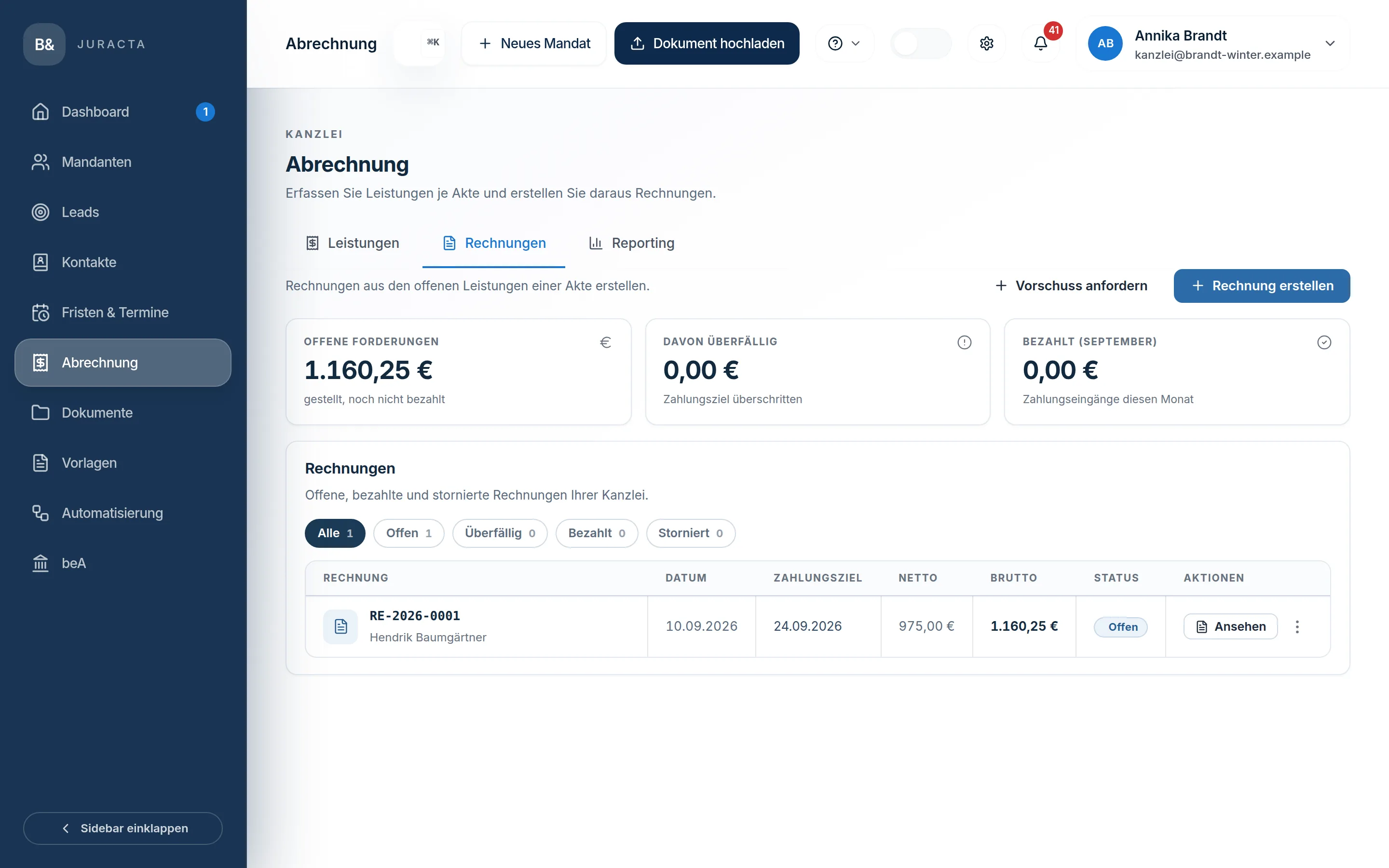Click the Brutto amount 1.160,25 € in table
The height and width of the screenshot is (868, 1389).
pos(1024,626)
